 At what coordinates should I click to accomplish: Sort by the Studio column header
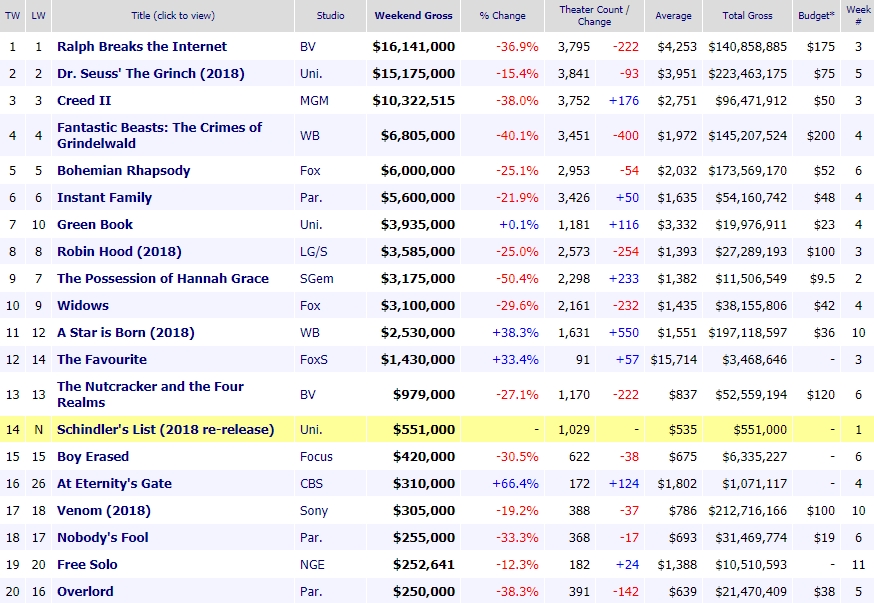pos(331,16)
